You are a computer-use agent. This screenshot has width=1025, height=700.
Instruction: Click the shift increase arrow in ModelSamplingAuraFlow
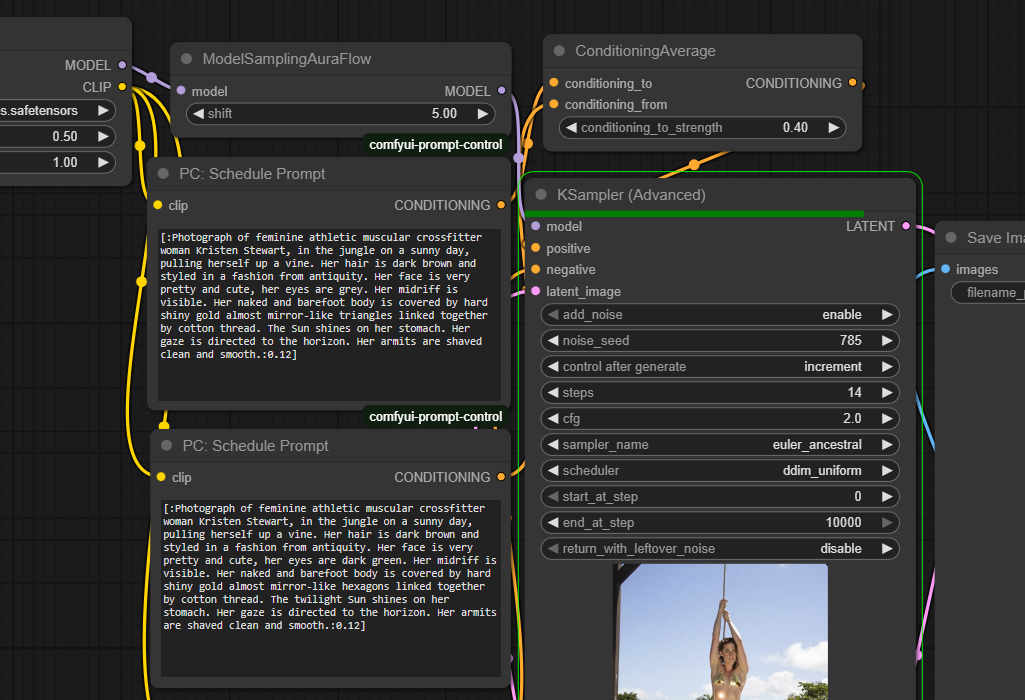(483, 114)
